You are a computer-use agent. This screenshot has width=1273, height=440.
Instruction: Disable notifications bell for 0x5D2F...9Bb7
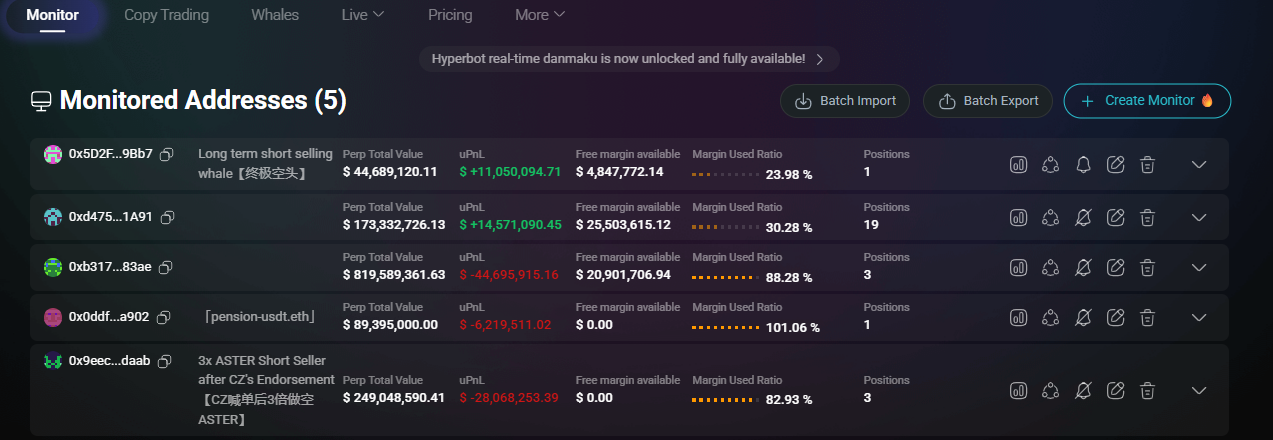[1083, 165]
